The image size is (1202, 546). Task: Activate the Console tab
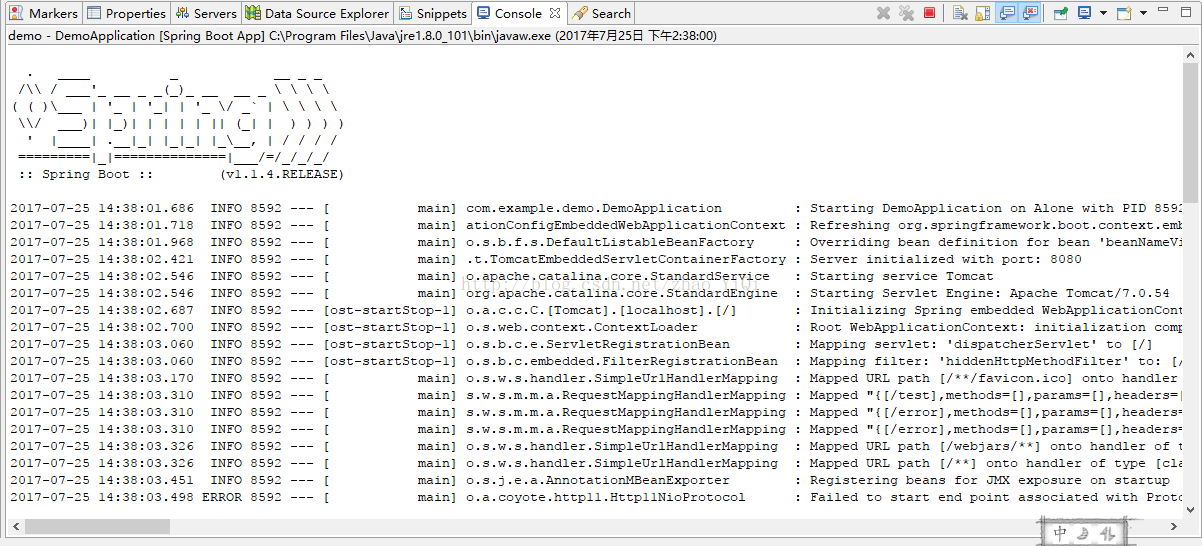pyautogui.click(x=518, y=13)
